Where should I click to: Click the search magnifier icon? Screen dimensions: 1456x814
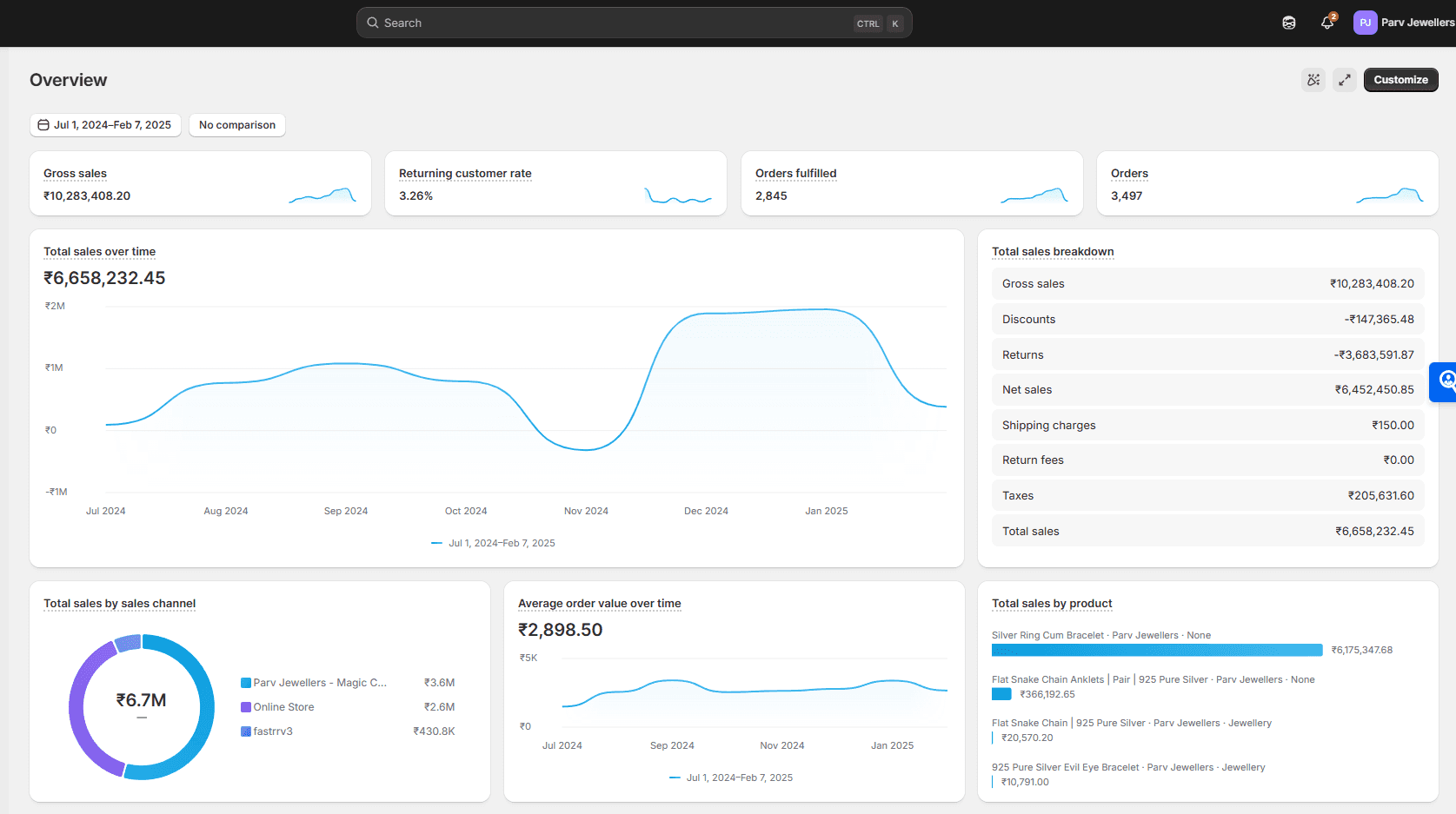coord(373,23)
